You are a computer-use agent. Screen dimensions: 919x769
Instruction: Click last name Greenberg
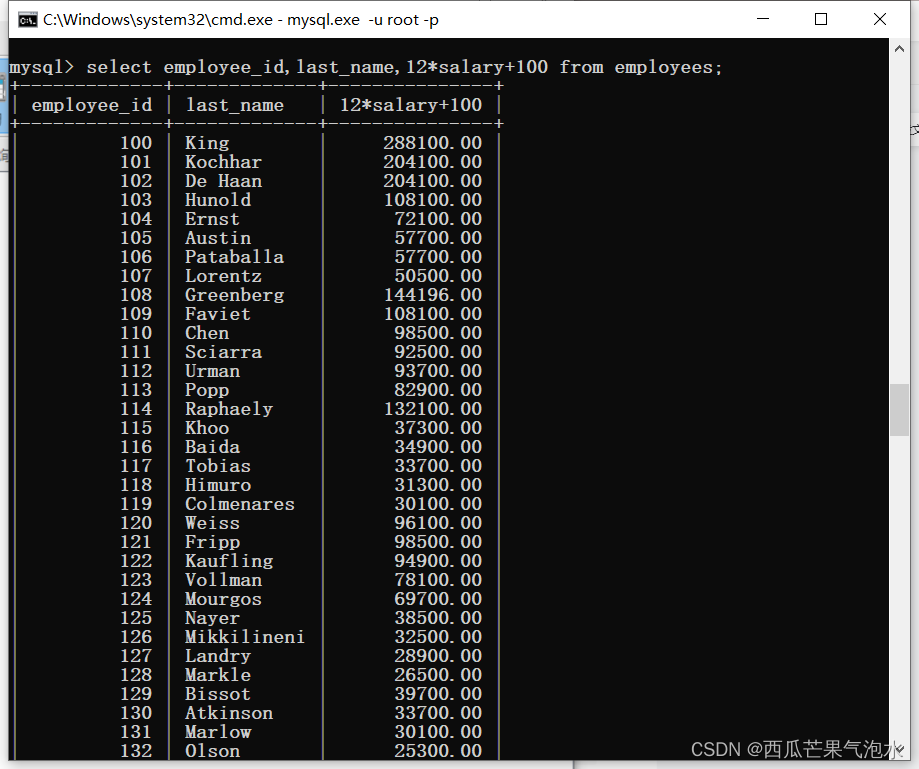[x=234, y=295]
